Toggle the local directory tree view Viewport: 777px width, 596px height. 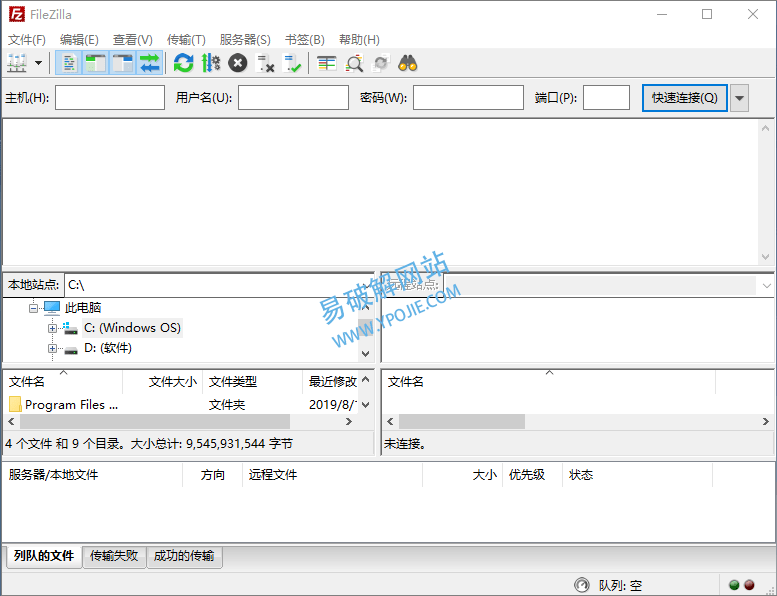pyautogui.click(x=96, y=63)
